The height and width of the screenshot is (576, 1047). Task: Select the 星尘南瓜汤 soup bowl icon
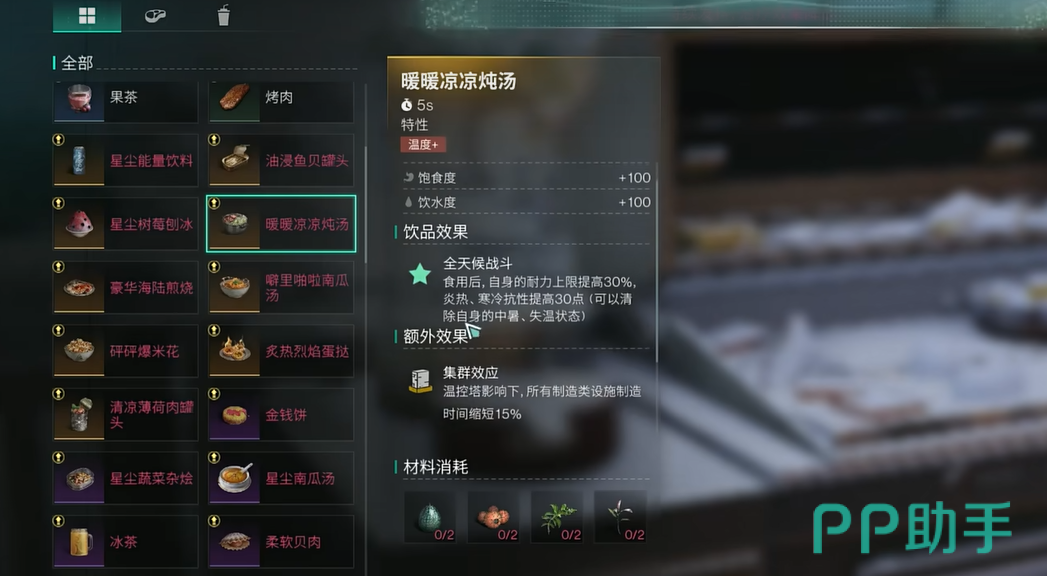click(234, 478)
